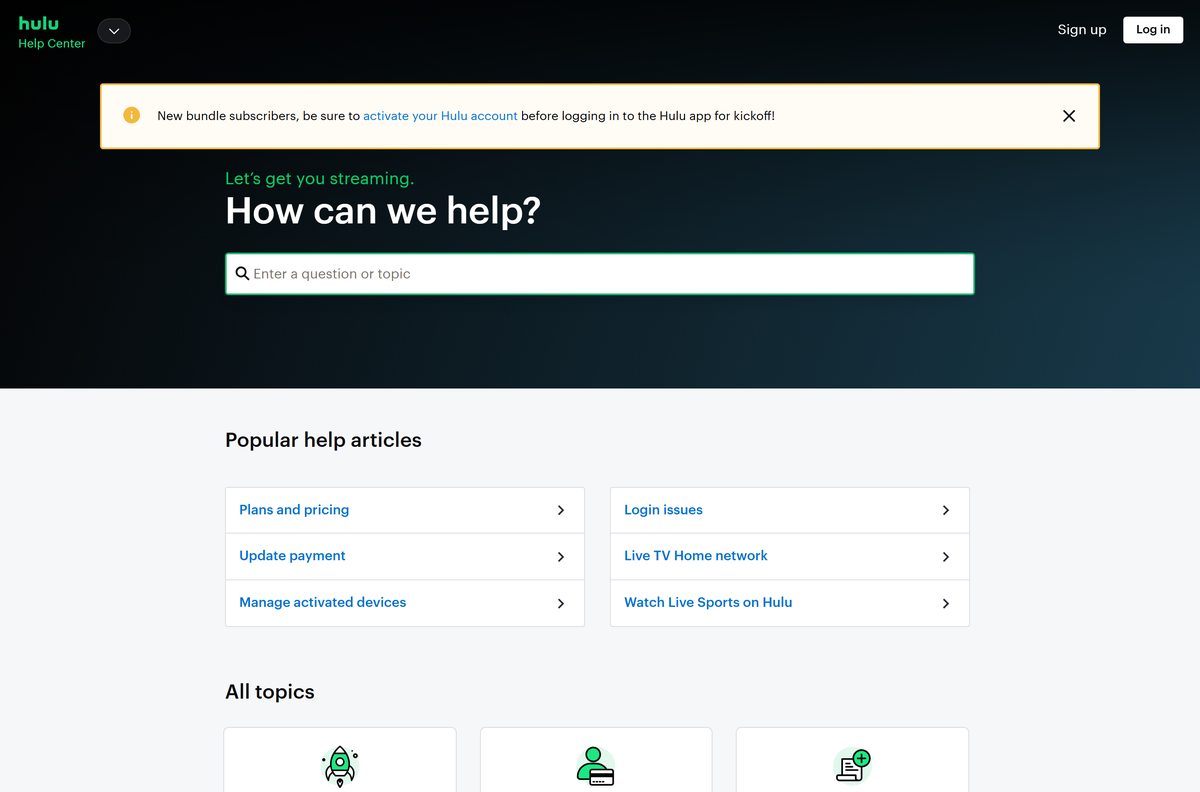Click the chevron beside Update payment
This screenshot has height=792, width=1200.
561,557
